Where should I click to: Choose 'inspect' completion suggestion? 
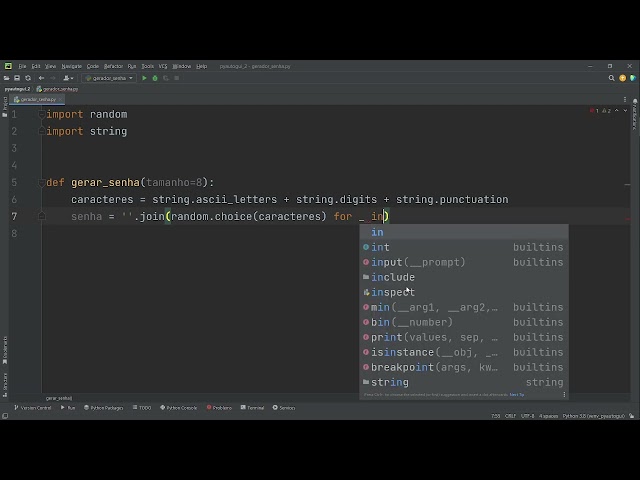pyautogui.click(x=464, y=292)
